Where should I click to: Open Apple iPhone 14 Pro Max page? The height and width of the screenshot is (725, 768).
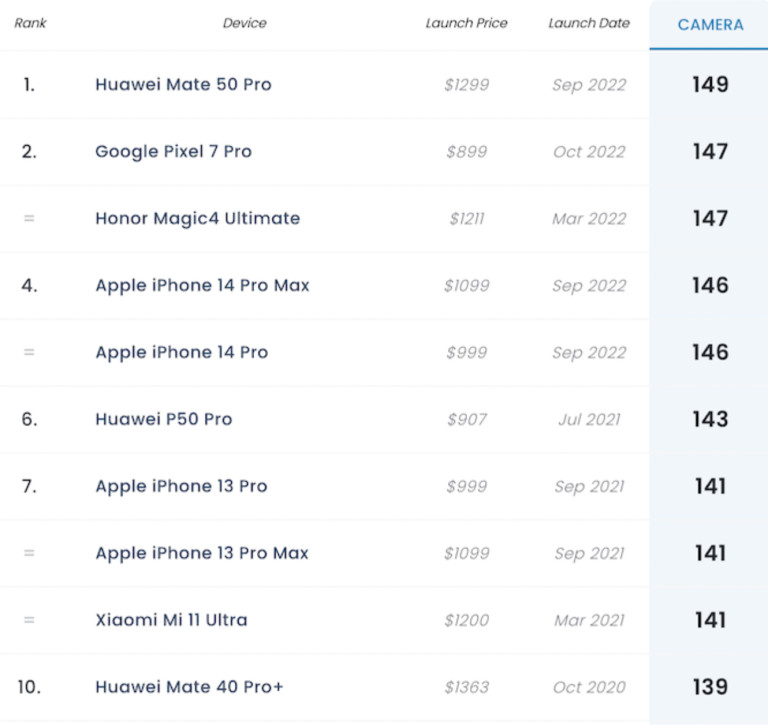pos(202,286)
